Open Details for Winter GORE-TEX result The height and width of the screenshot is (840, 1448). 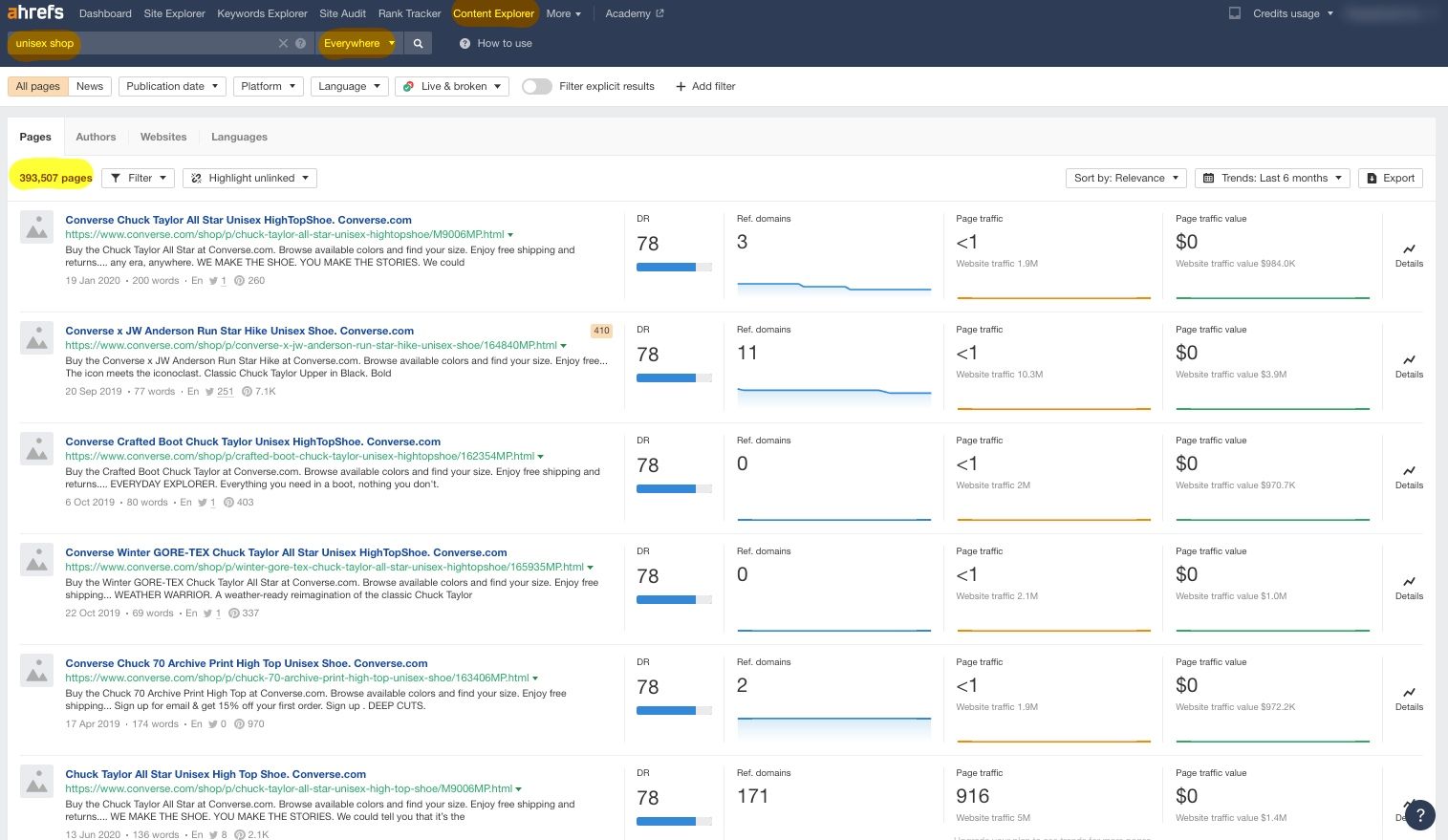(x=1409, y=588)
